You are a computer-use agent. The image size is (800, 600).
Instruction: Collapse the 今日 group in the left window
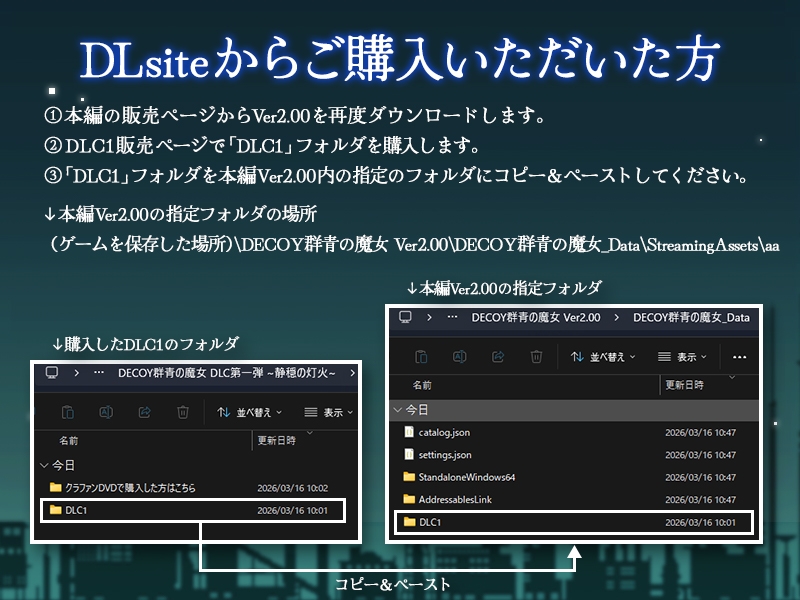click(45, 465)
